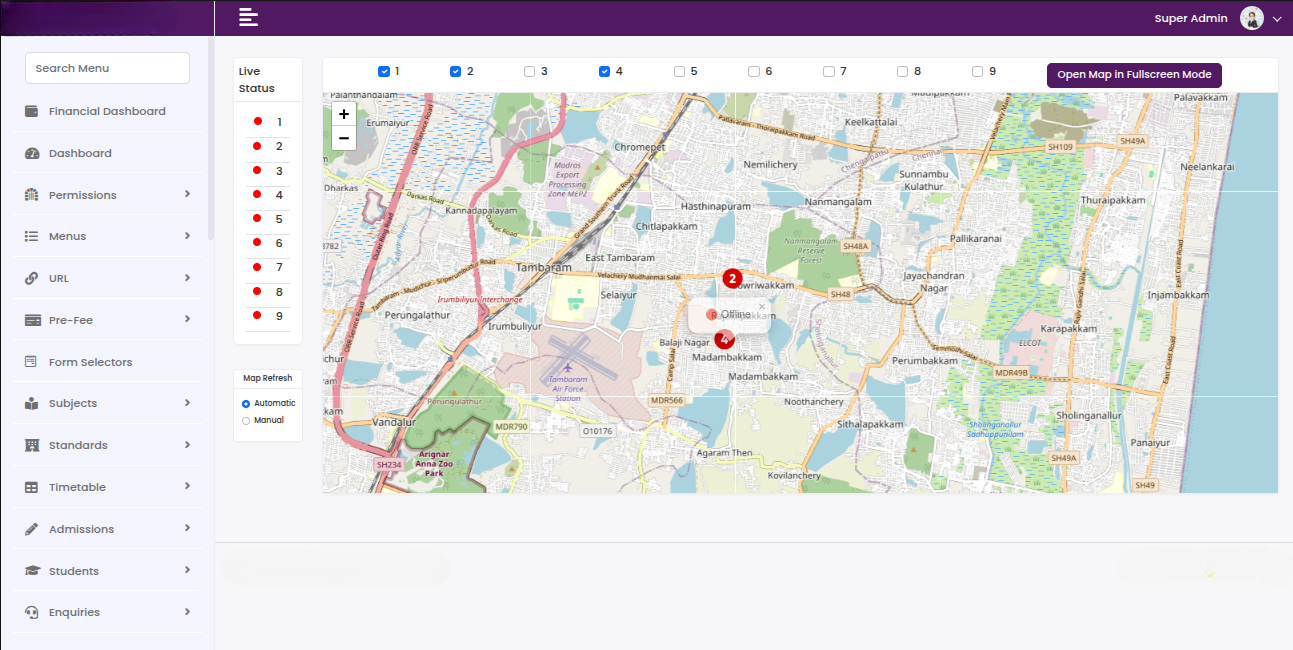The height and width of the screenshot is (650, 1293).
Task: Uncheck map checkbox 4
Action: 605,71
